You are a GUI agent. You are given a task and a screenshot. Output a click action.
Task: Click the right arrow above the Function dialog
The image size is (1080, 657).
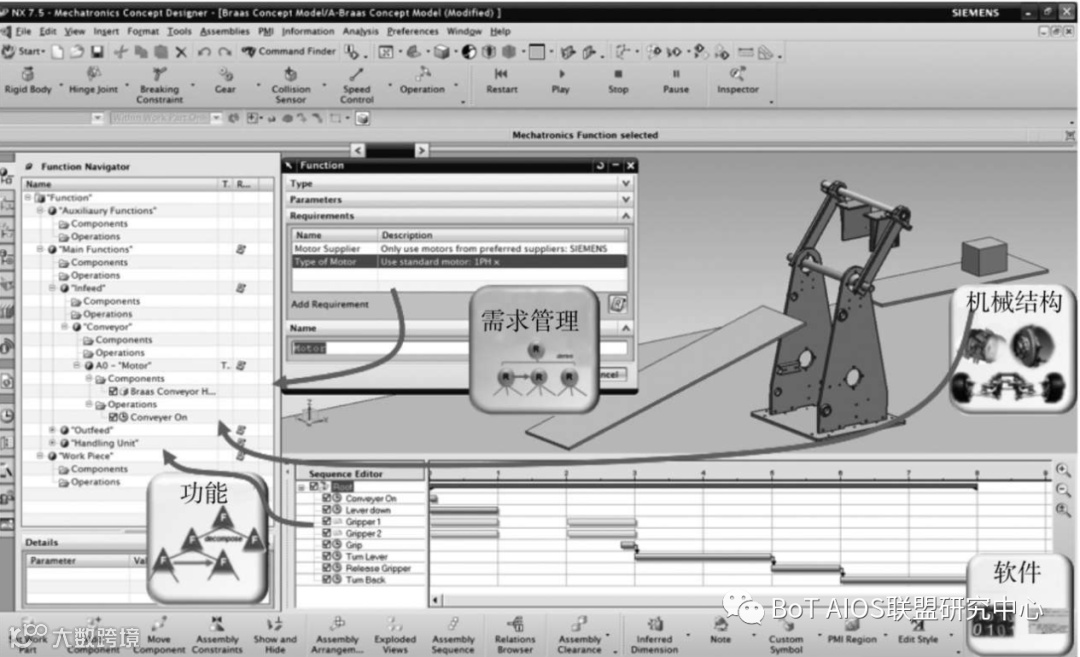(x=422, y=150)
